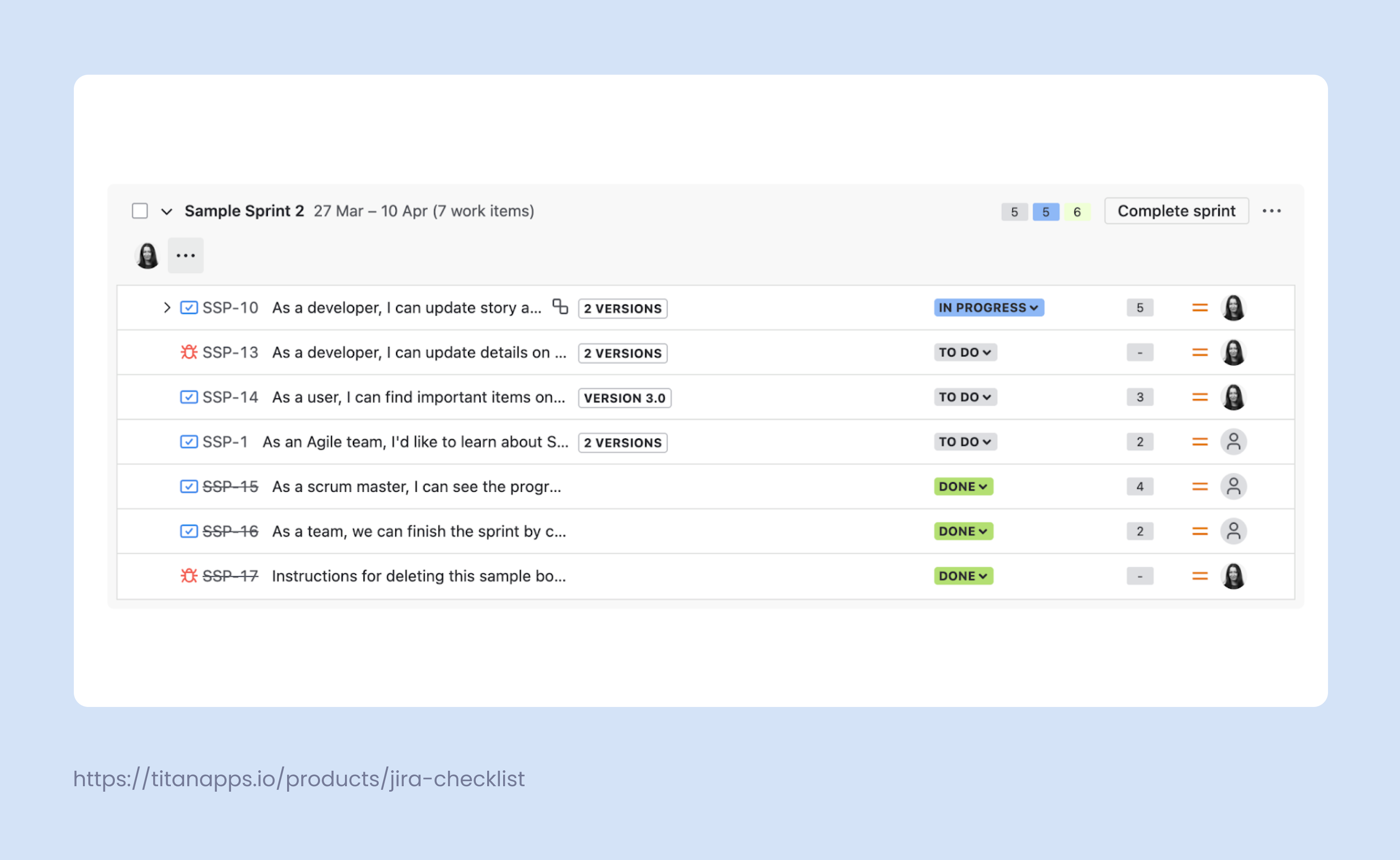Click the sprint member avatar below the sprint title

point(147,255)
